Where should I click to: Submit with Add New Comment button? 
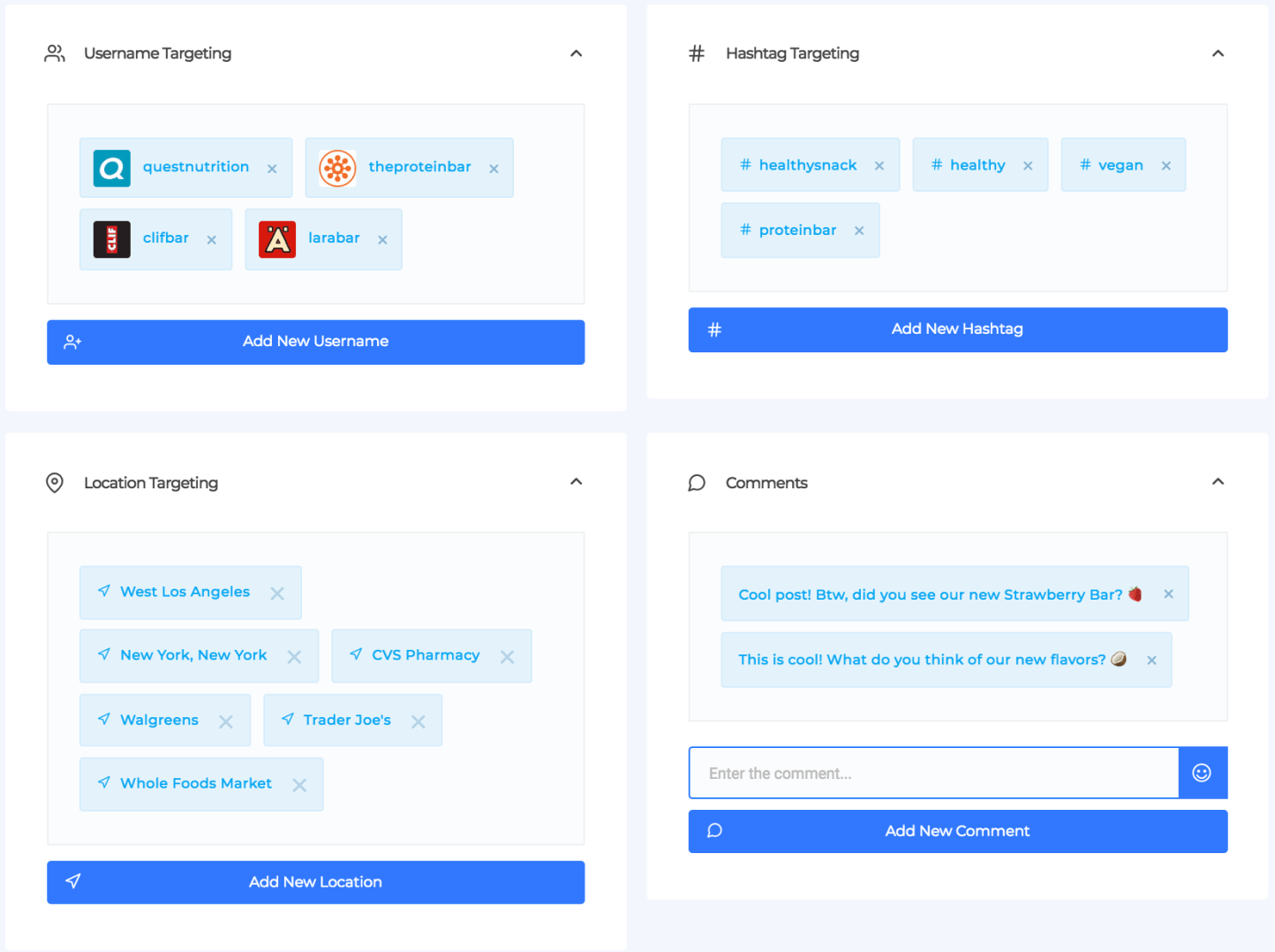[x=957, y=831]
